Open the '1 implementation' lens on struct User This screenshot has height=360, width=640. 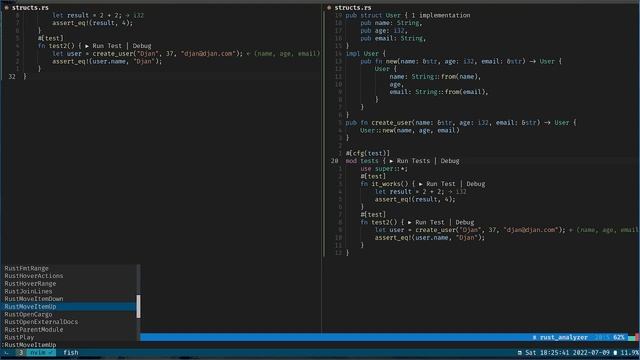click(x=441, y=16)
